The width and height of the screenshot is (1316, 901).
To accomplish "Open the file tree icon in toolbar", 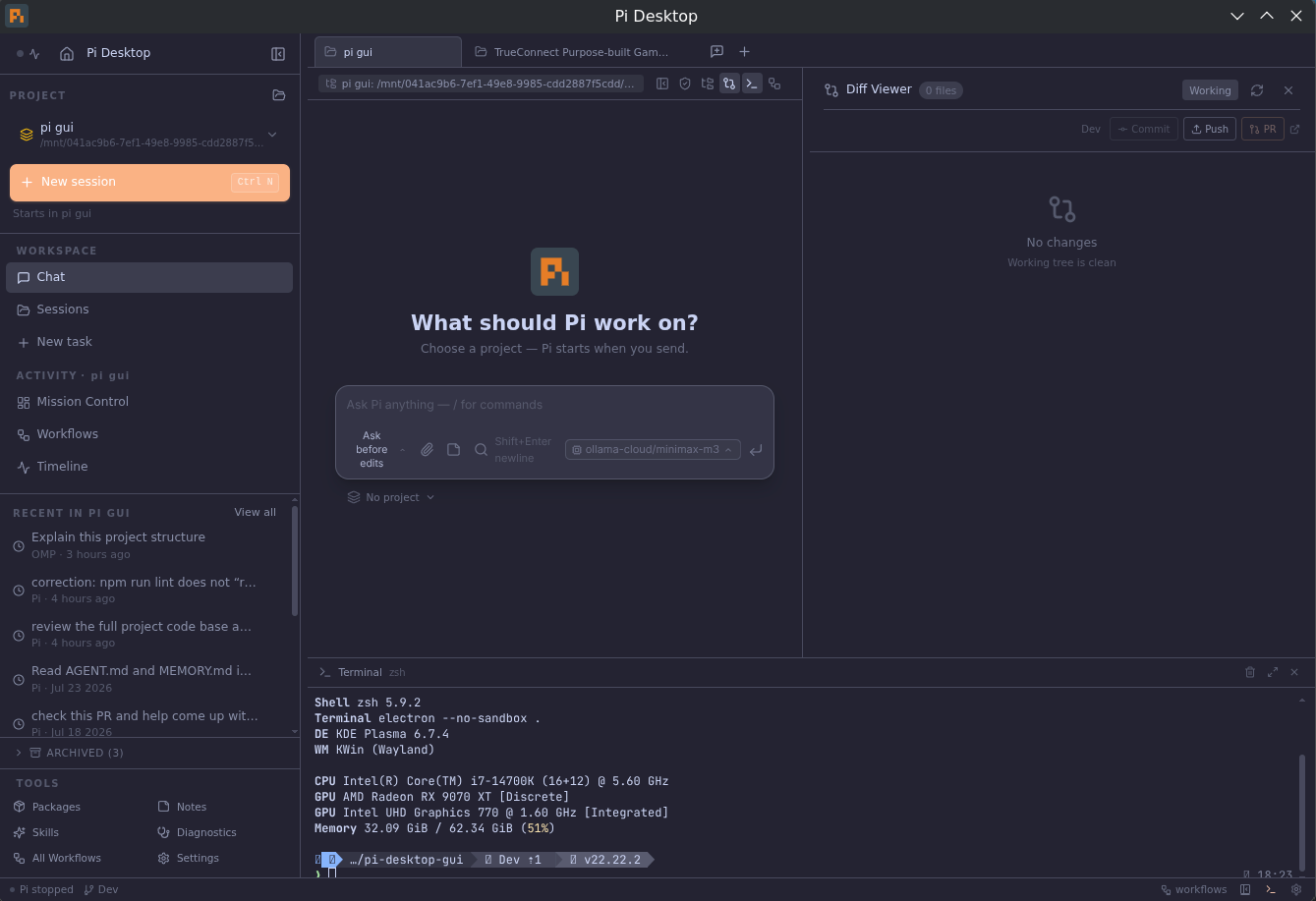I will (707, 84).
